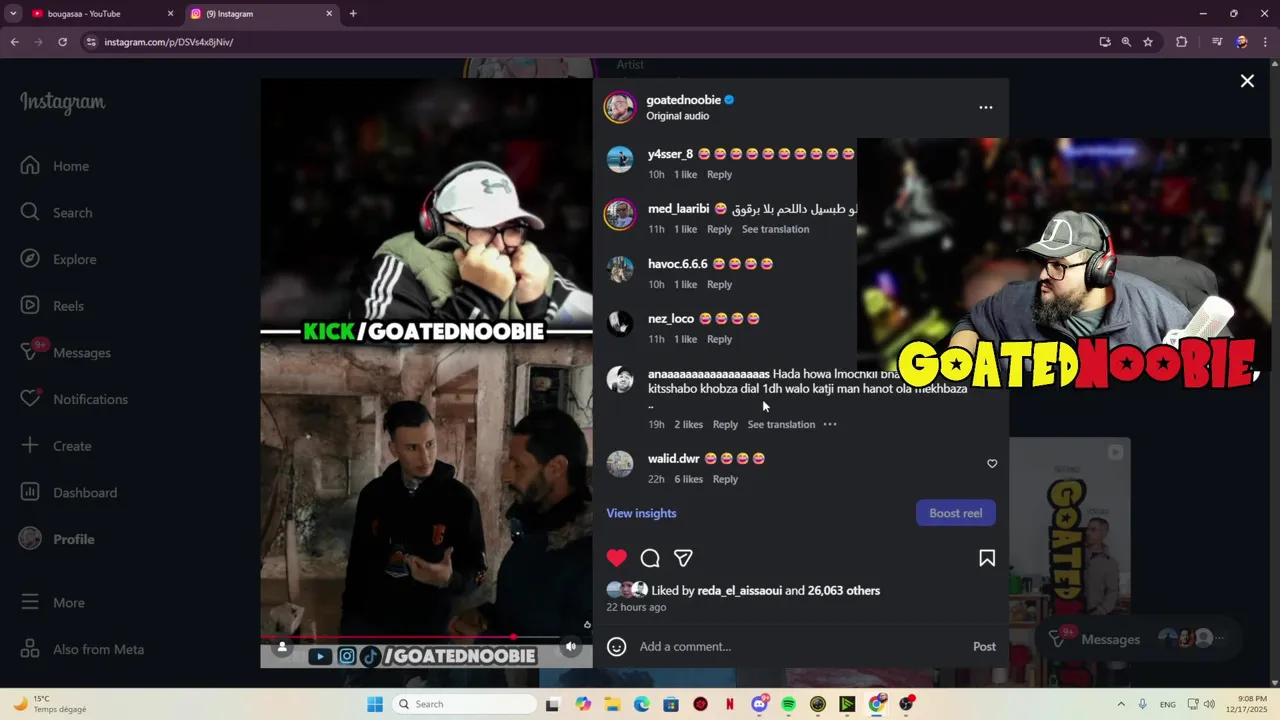Viewport: 1280px width, 720px height.
Task: Close the post overlay with X
Action: pyautogui.click(x=1247, y=81)
